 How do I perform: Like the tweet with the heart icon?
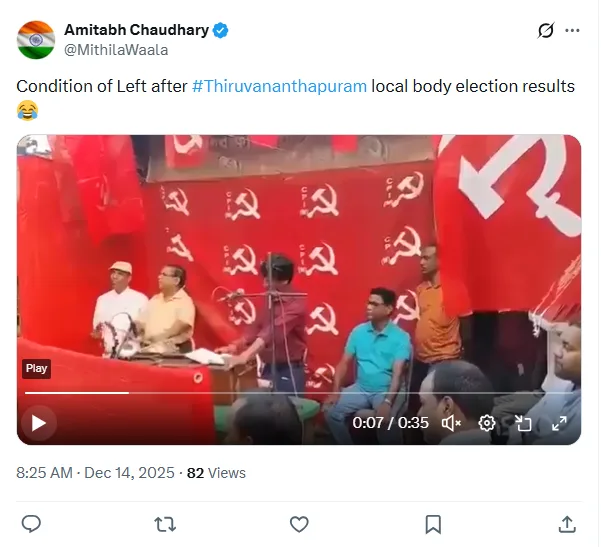(x=299, y=524)
